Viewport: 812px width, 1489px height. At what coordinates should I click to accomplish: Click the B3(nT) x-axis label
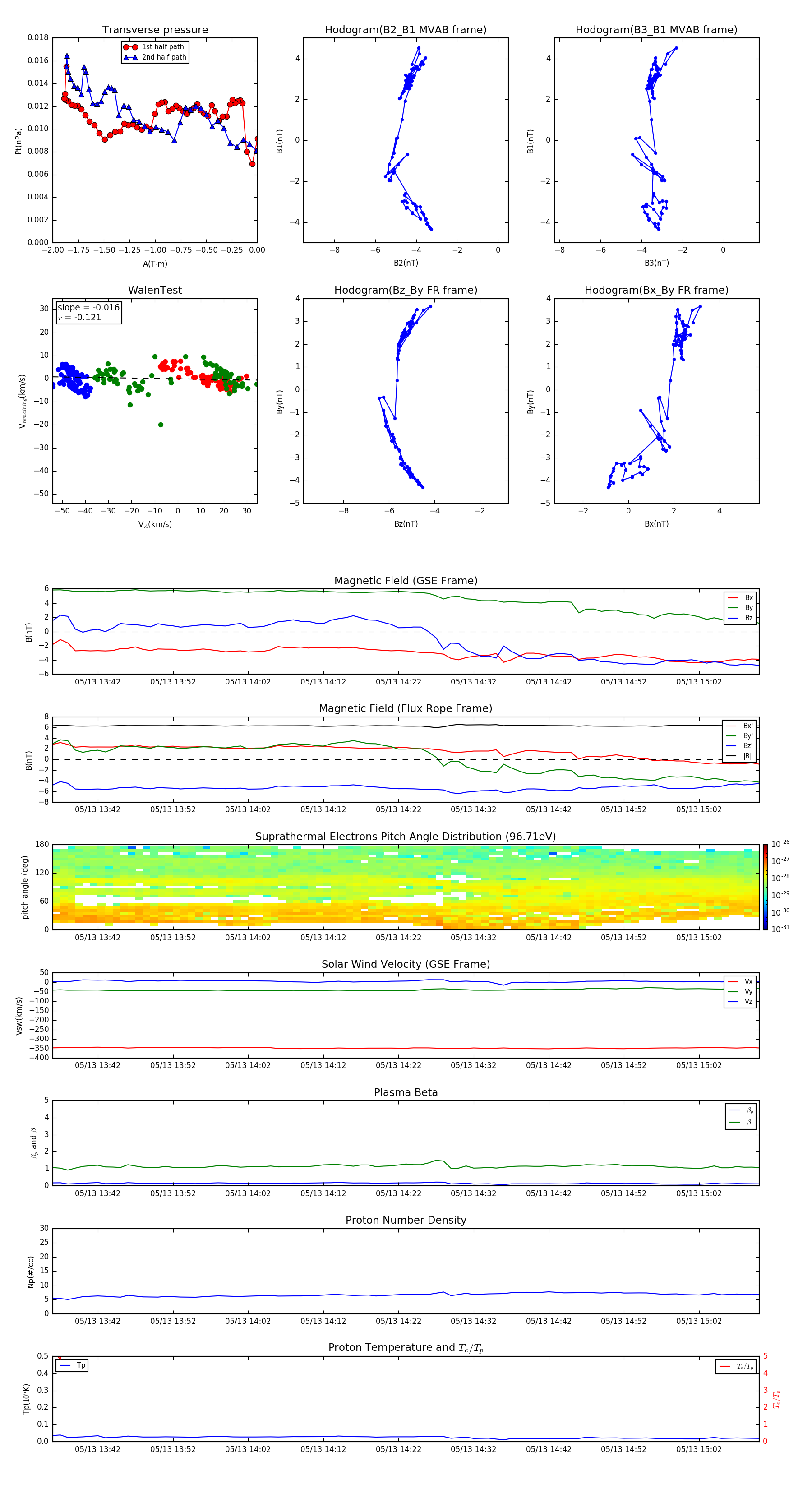(656, 263)
